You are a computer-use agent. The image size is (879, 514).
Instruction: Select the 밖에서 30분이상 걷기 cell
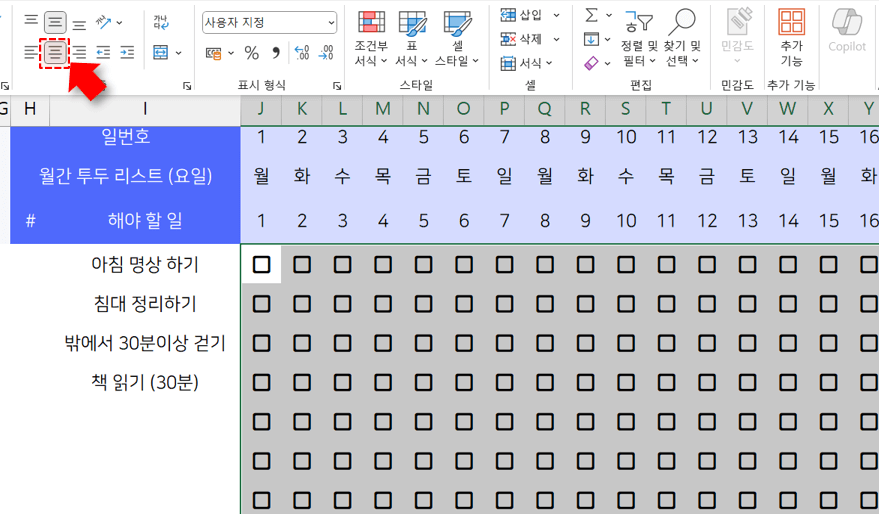pos(145,343)
